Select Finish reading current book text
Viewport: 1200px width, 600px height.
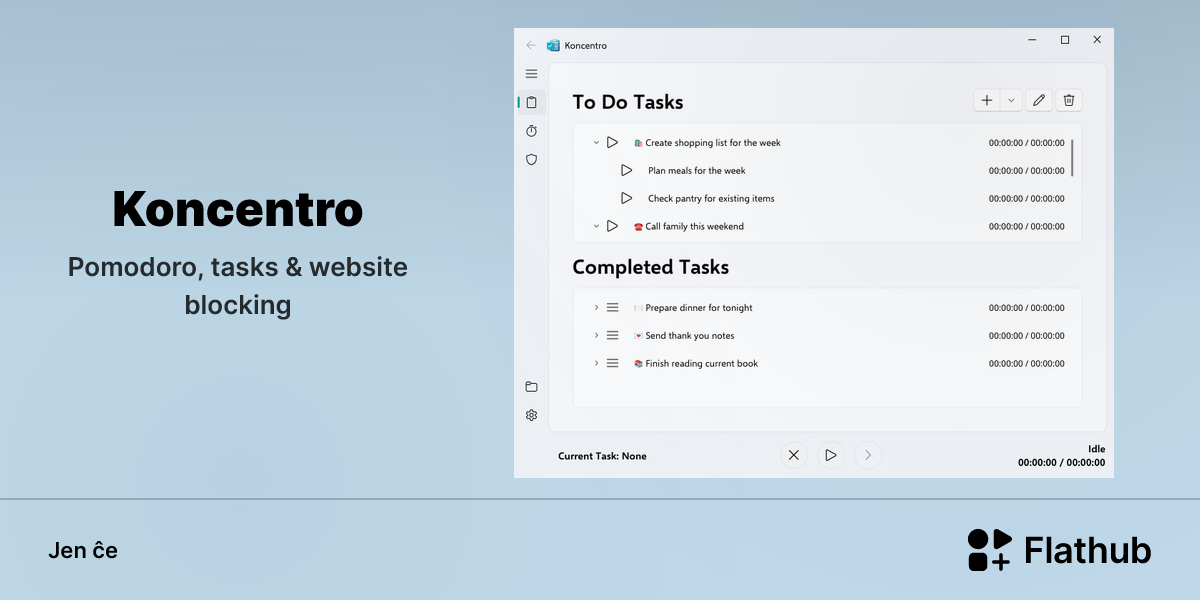tap(702, 364)
